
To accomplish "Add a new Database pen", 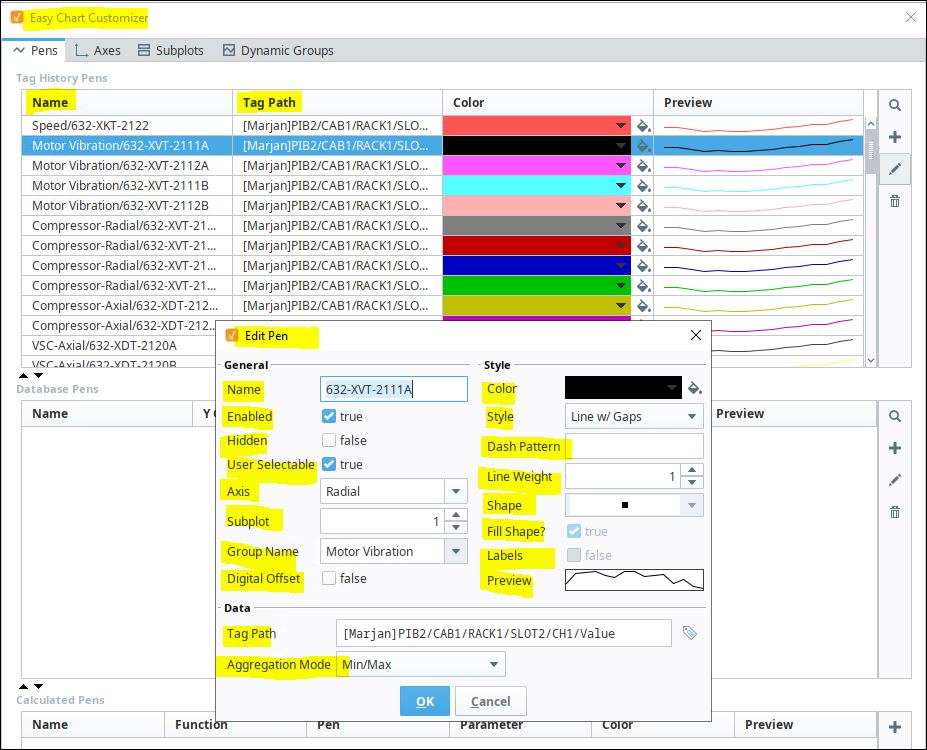I will (894, 448).
